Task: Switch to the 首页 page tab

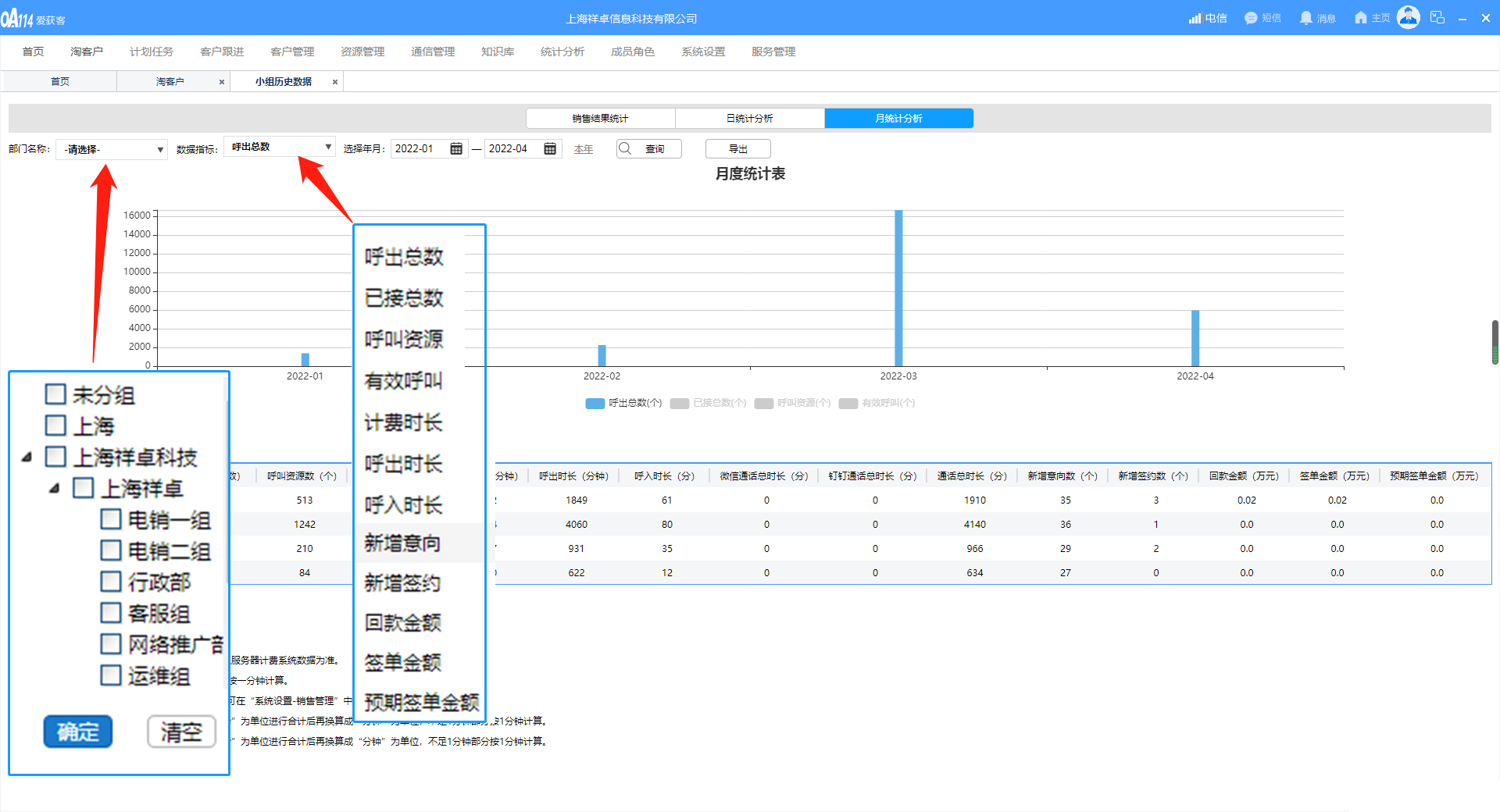Action: [60, 81]
